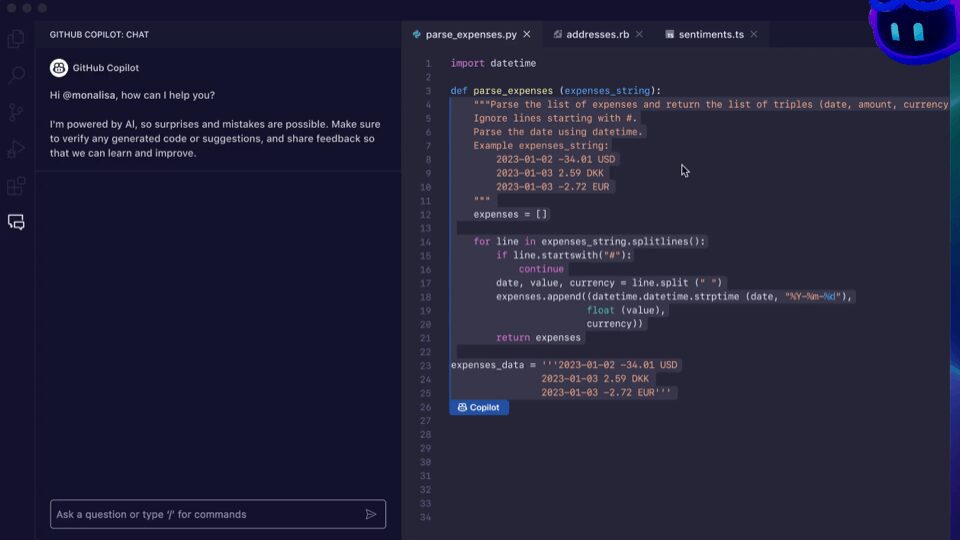Click the Ruby file icon on addresses.rb tab
This screenshot has width=960, height=540.
(557, 34)
